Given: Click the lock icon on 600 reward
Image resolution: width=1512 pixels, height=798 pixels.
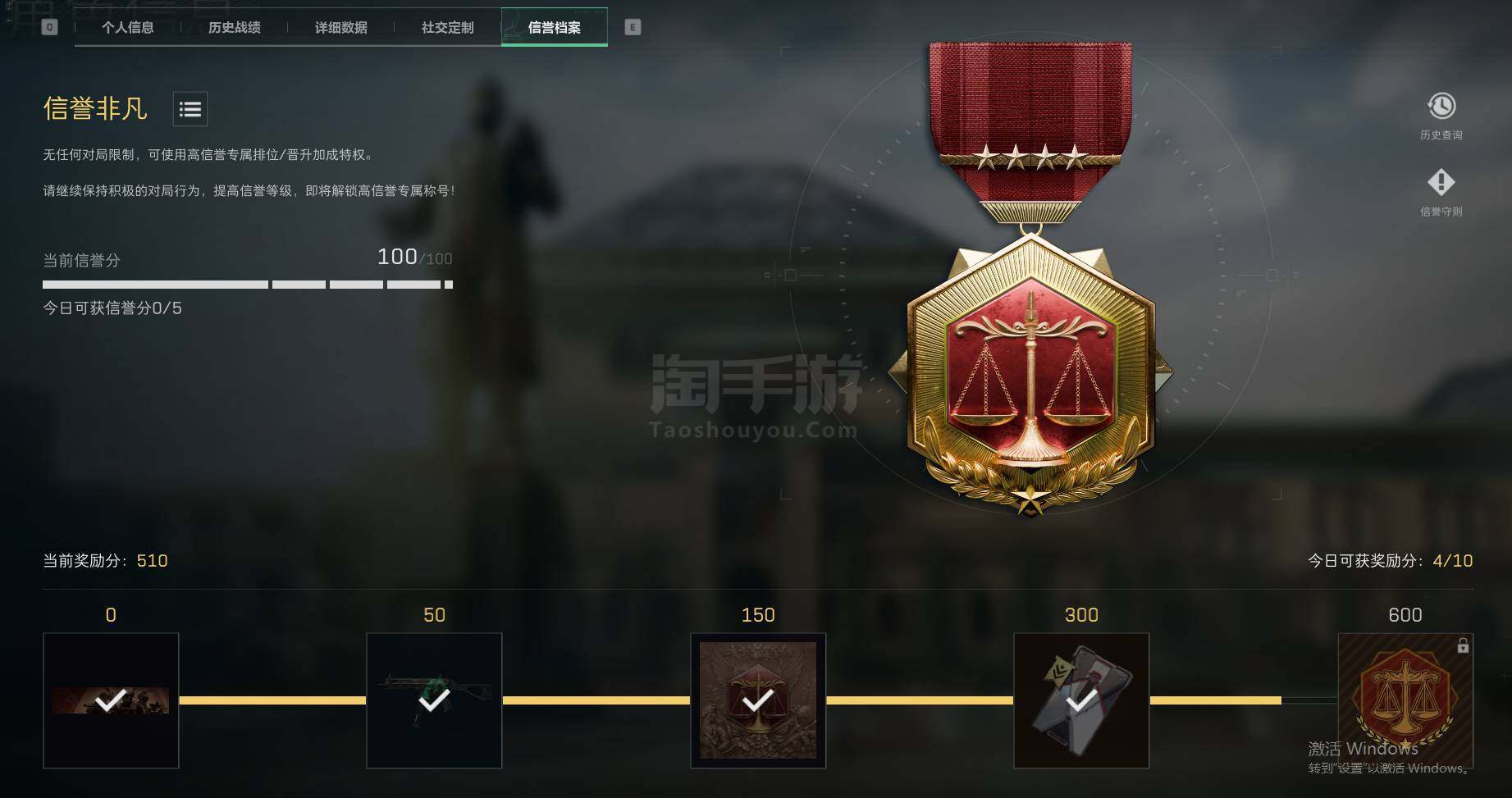Looking at the screenshot, I should pyautogui.click(x=1463, y=645).
